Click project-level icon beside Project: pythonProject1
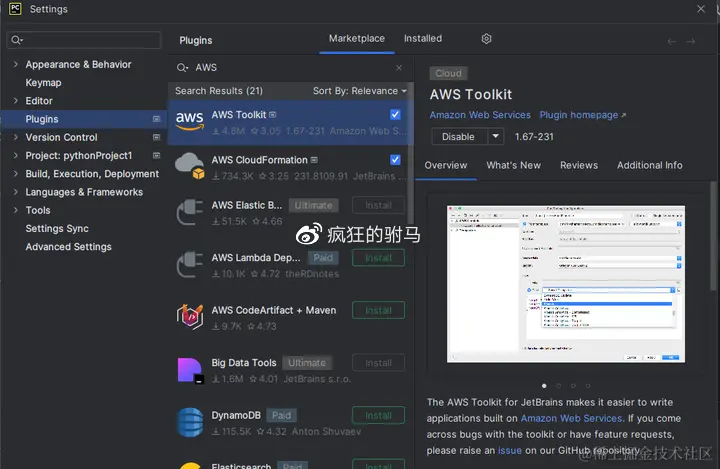 coord(157,155)
